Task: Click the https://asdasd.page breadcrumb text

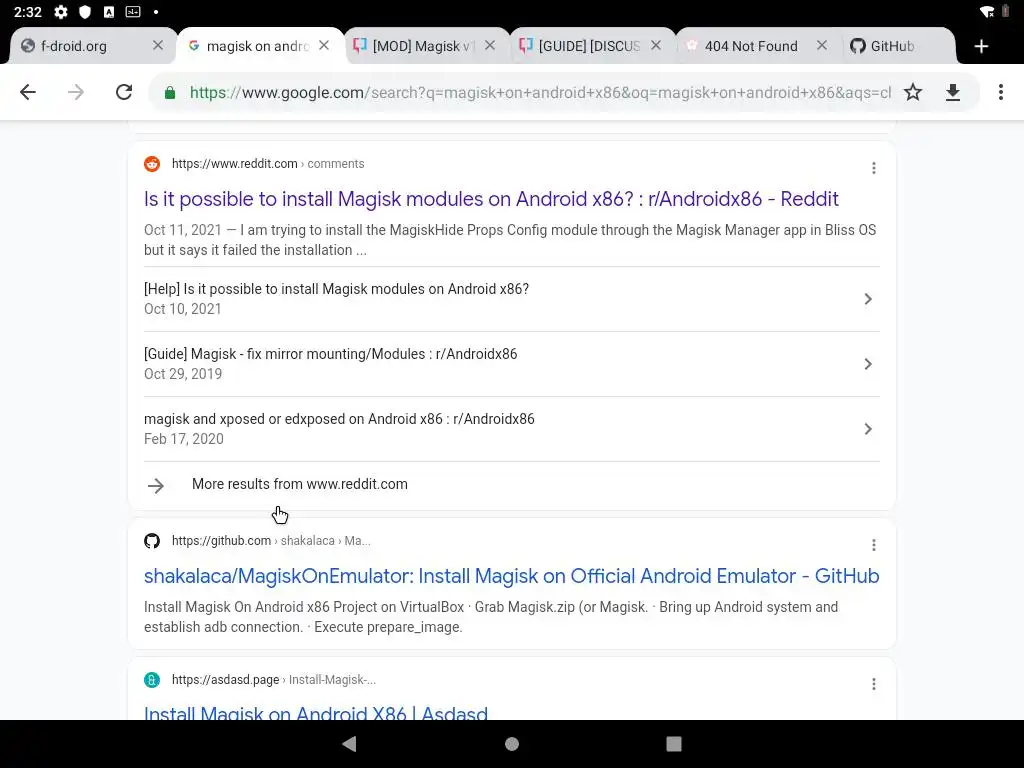Action: coord(225,680)
